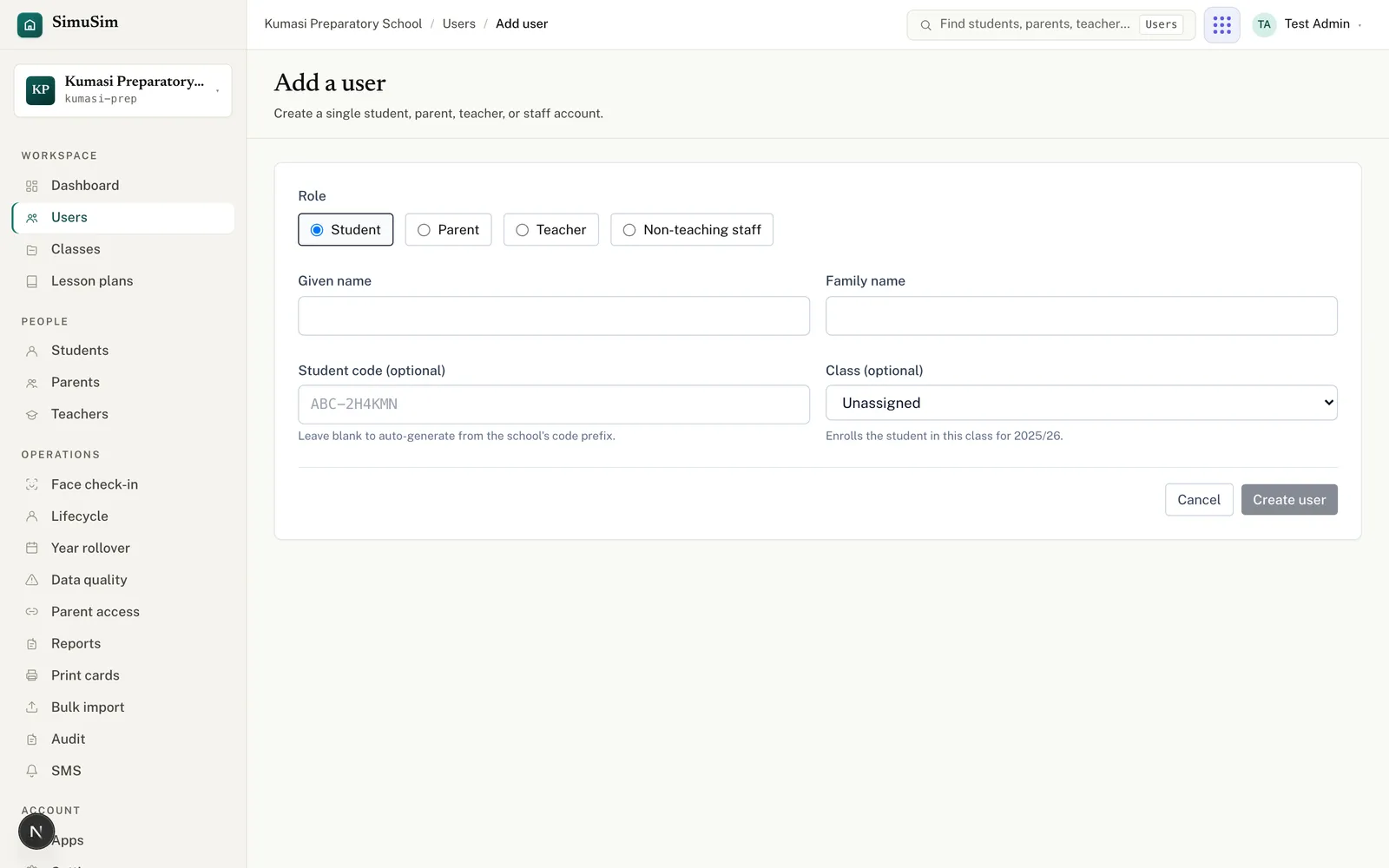The width and height of the screenshot is (1389, 868).
Task: Click the TA avatar badge
Action: (1264, 24)
